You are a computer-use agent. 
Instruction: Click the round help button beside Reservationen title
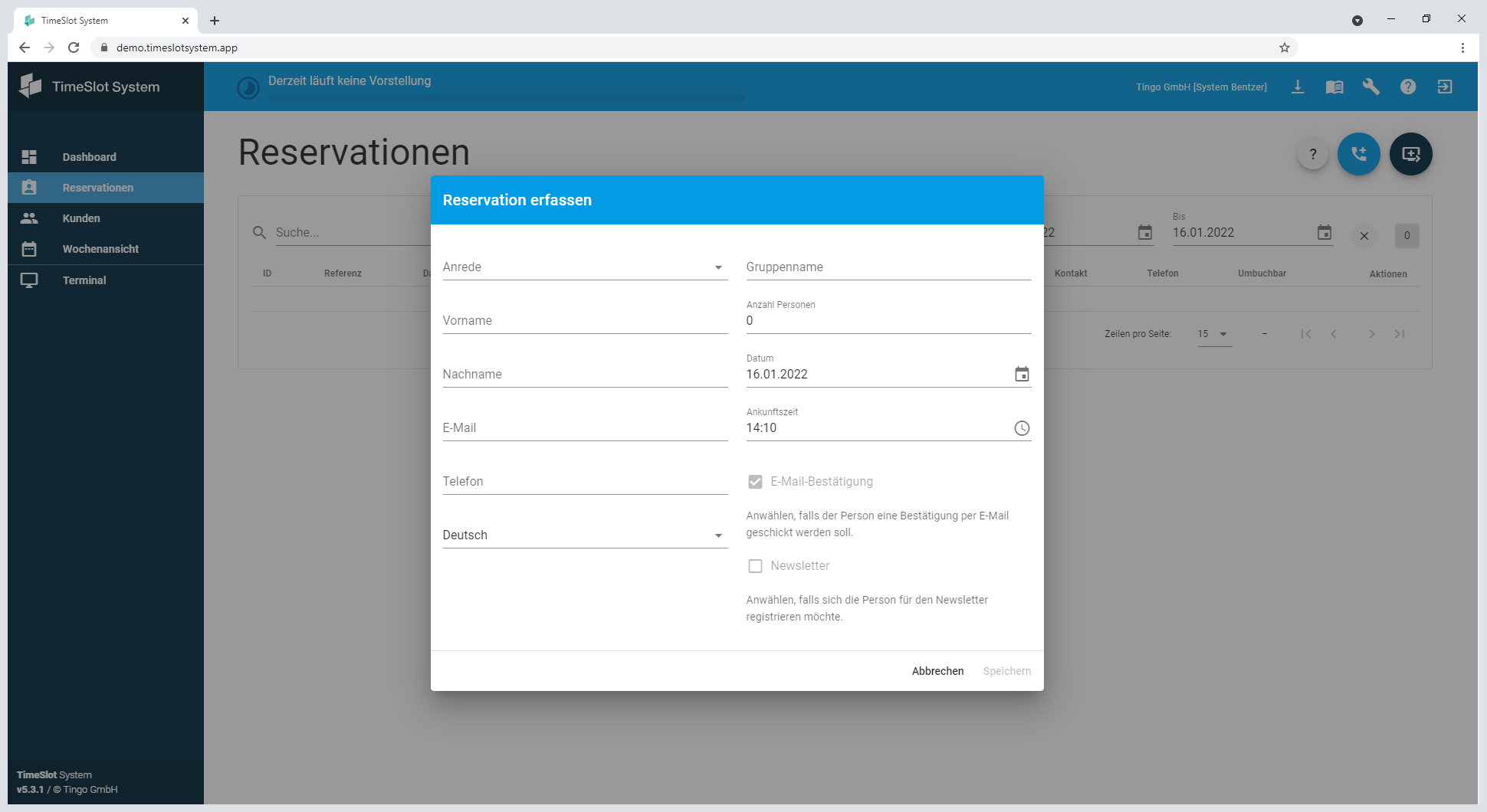1313,154
